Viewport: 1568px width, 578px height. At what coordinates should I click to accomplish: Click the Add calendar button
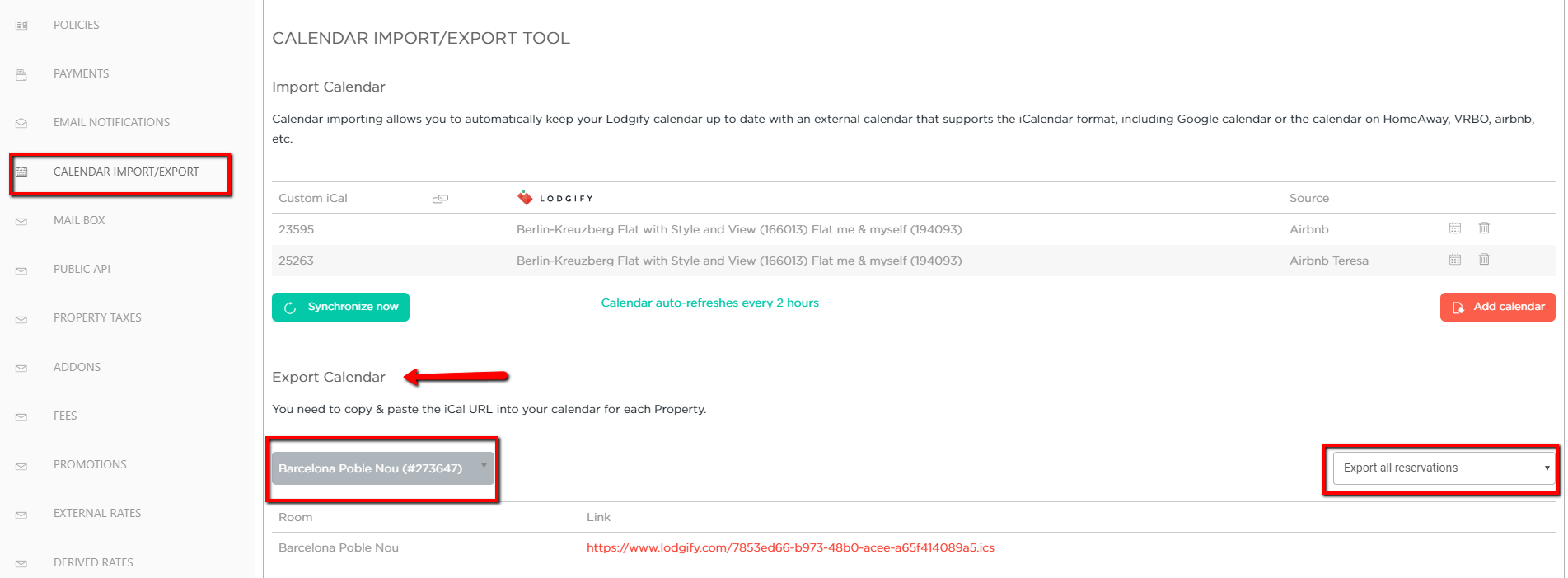coord(1497,307)
